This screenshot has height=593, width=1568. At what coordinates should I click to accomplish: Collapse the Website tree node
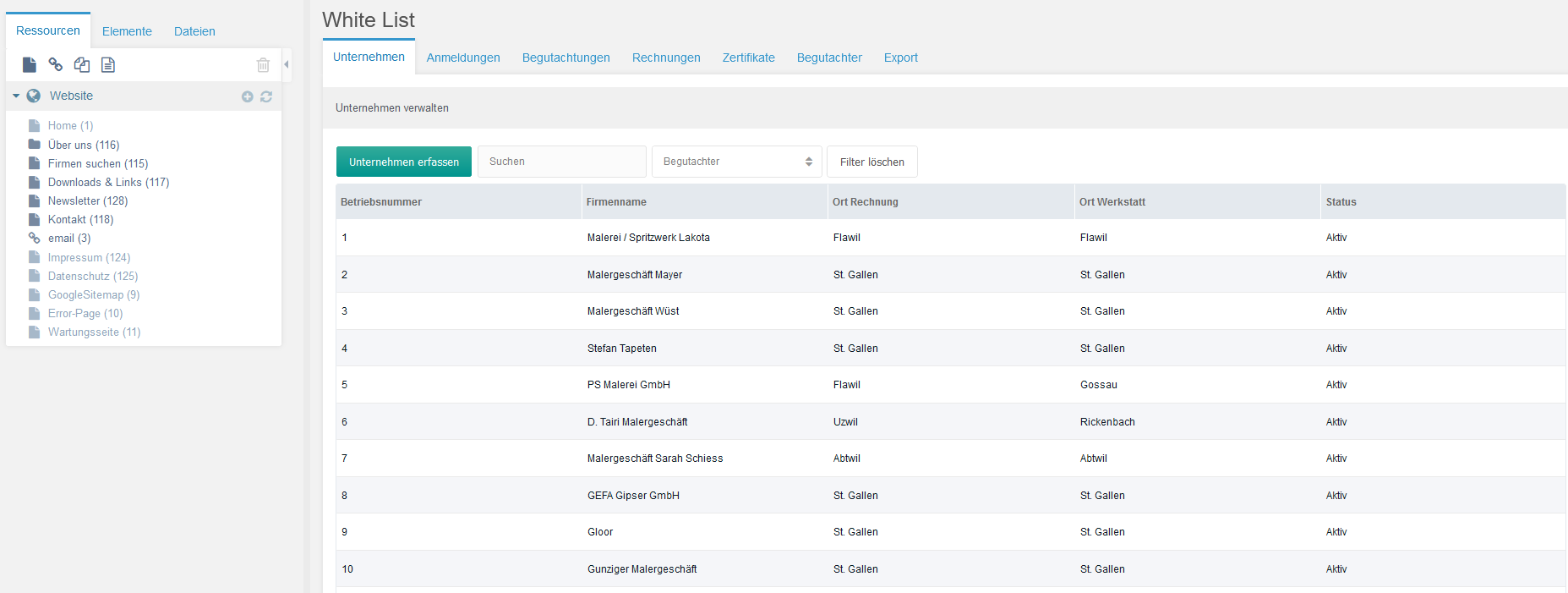[x=16, y=96]
